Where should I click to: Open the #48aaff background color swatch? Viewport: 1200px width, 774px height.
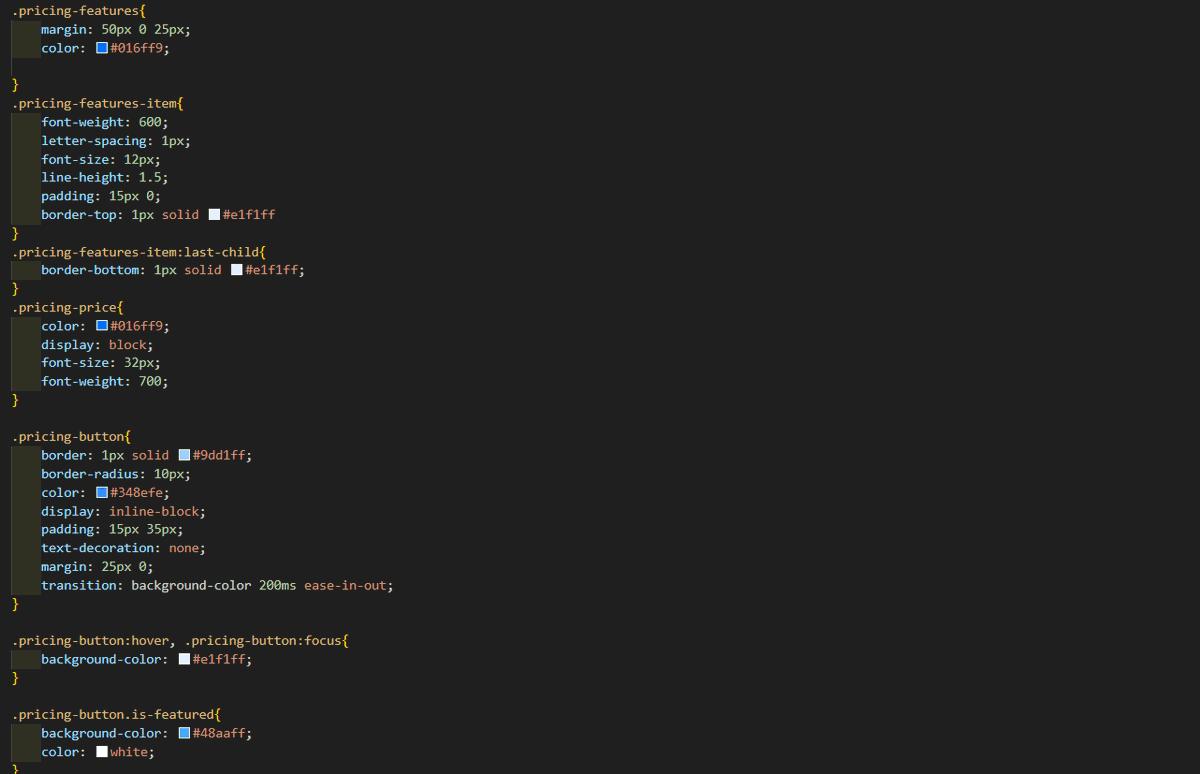pos(184,733)
